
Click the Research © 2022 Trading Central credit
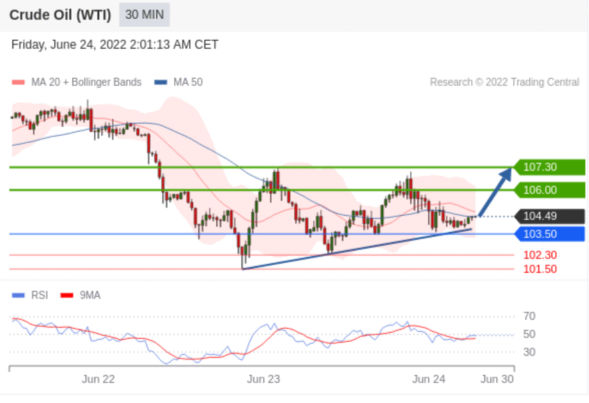[x=504, y=82]
